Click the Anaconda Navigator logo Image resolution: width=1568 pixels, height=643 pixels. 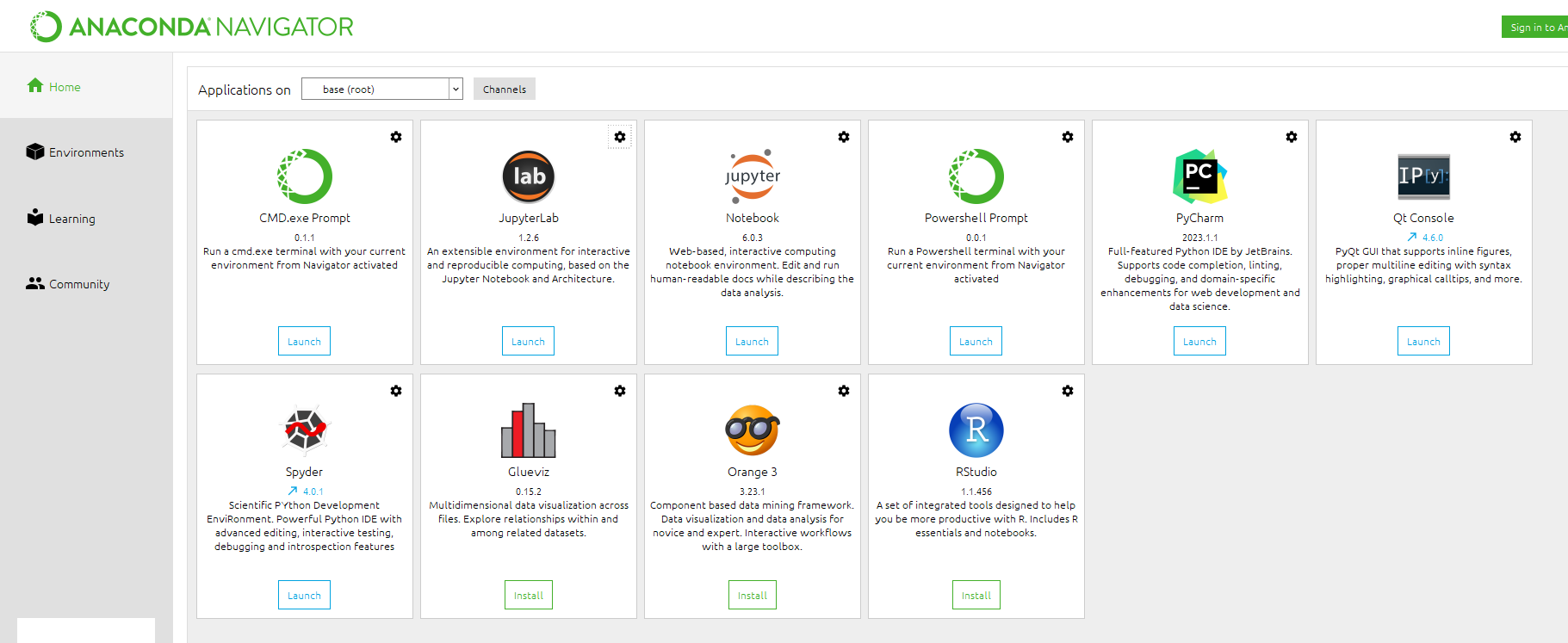(x=192, y=27)
